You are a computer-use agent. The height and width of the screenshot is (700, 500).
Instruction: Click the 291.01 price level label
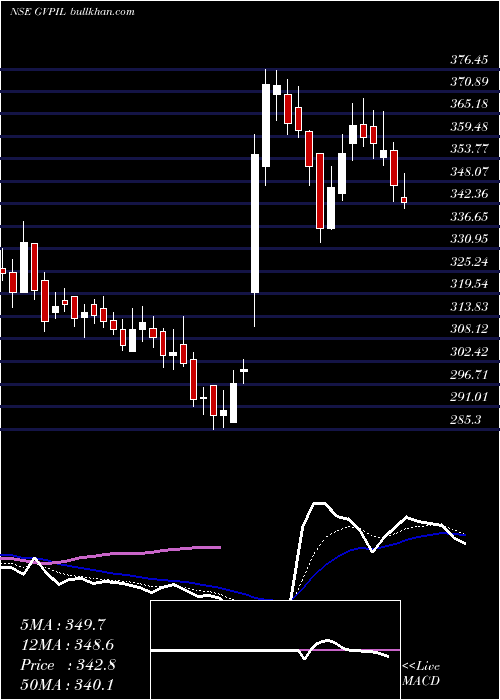click(469, 397)
